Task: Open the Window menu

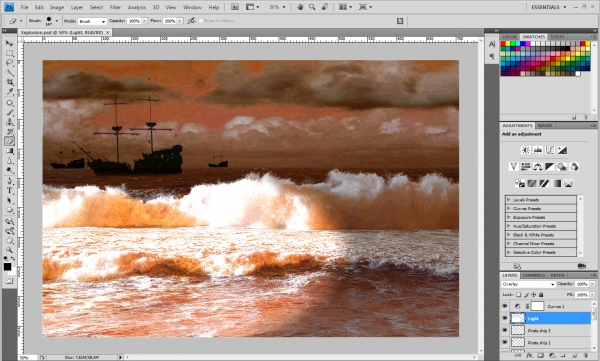Action: (x=192, y=7)
